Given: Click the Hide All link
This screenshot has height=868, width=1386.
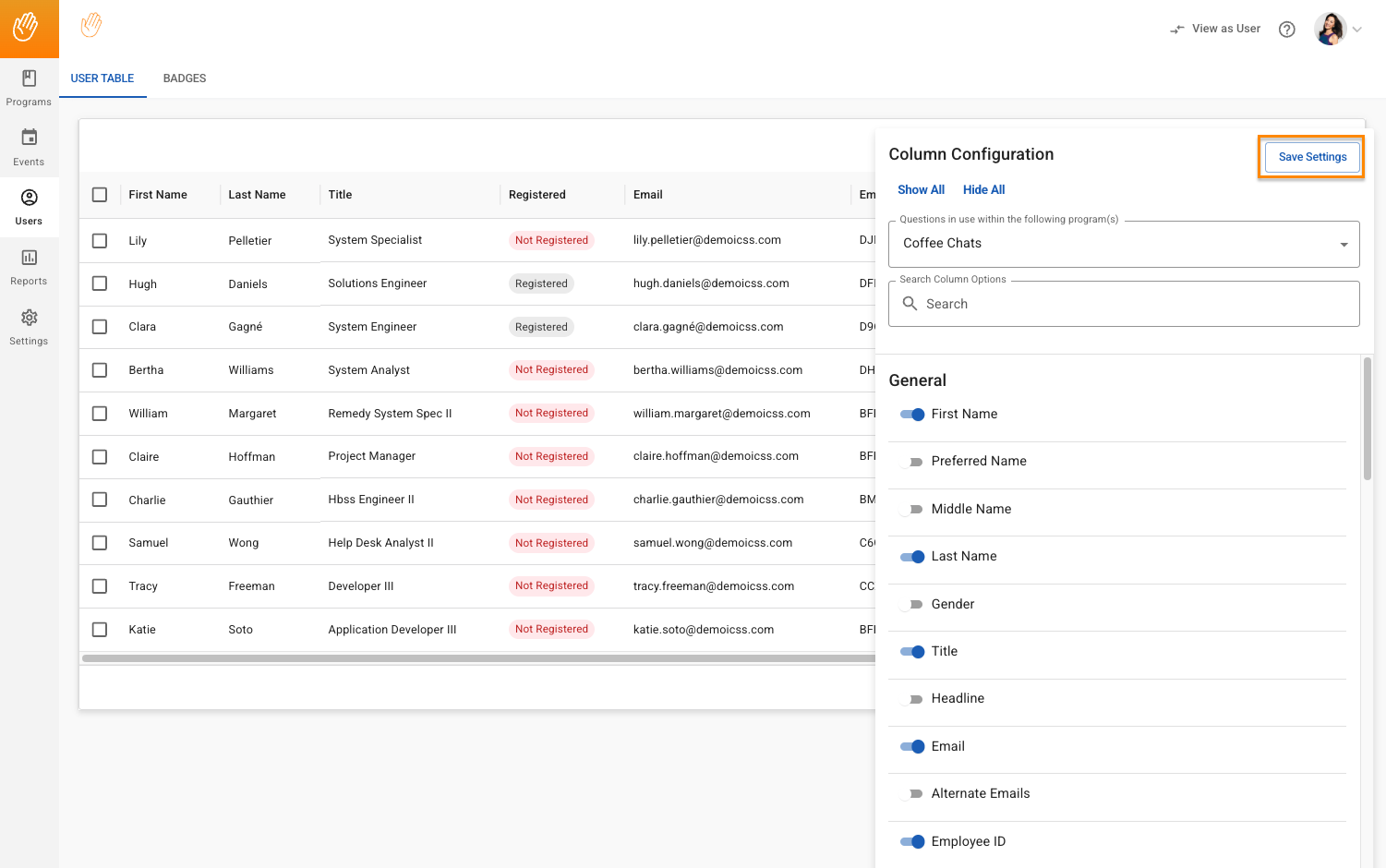Looking at the screenshot, I should 983,190.
